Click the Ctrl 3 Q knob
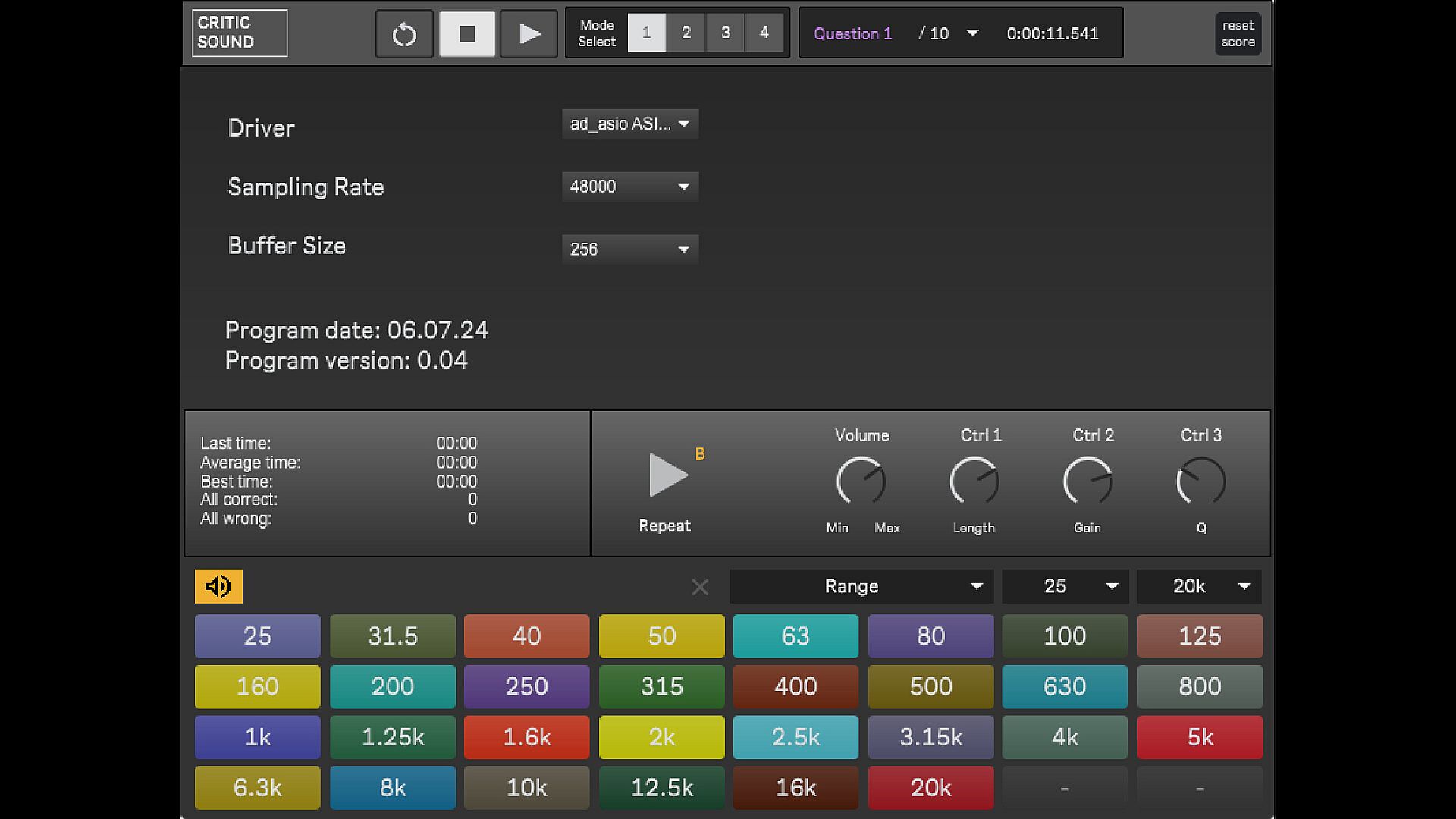Screen dimensions: 1456x819 click(x=1200, y=481)
